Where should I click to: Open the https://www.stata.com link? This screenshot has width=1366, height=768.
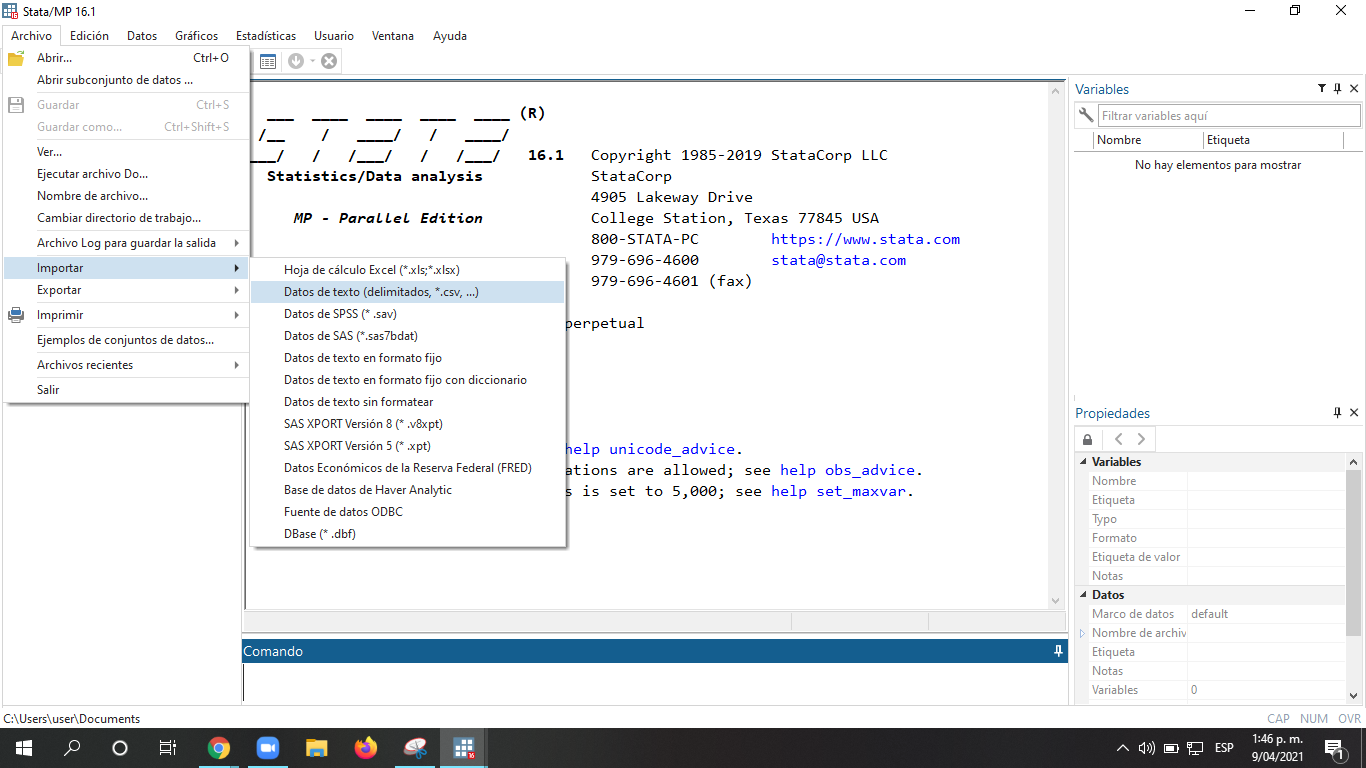click(865, 239)
